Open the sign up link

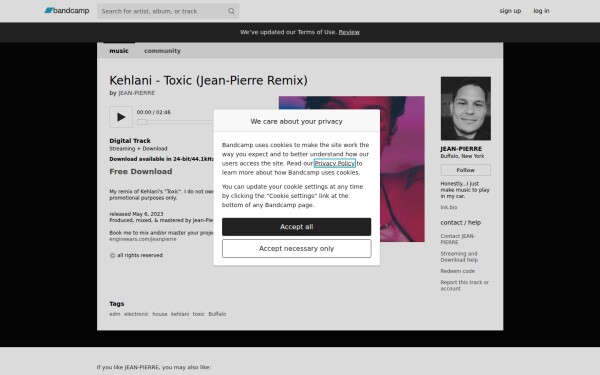pyautogui.click(x=510, y=11)
